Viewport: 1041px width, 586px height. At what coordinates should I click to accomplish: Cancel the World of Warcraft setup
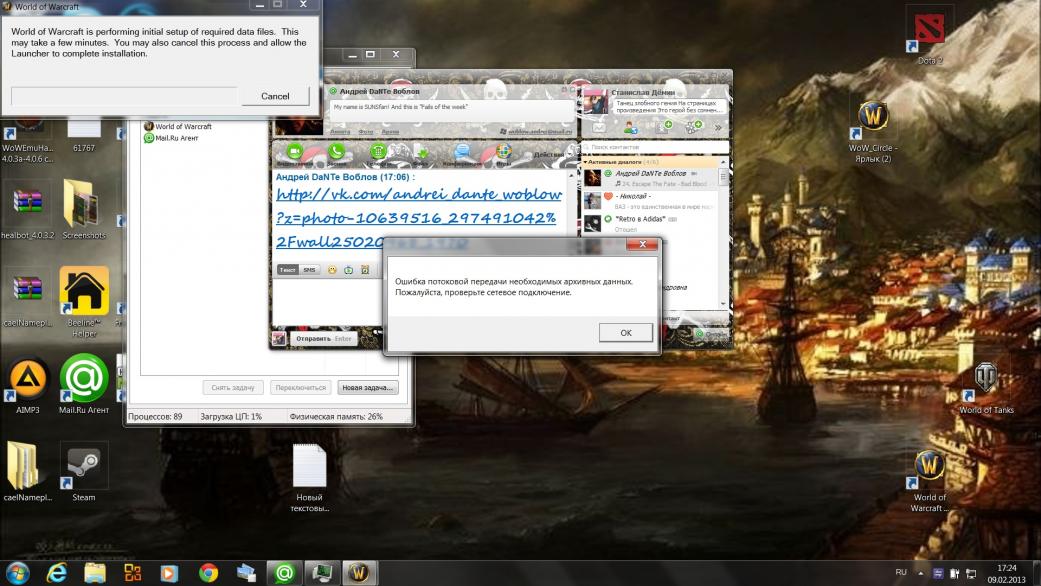[x=274, y=96]
